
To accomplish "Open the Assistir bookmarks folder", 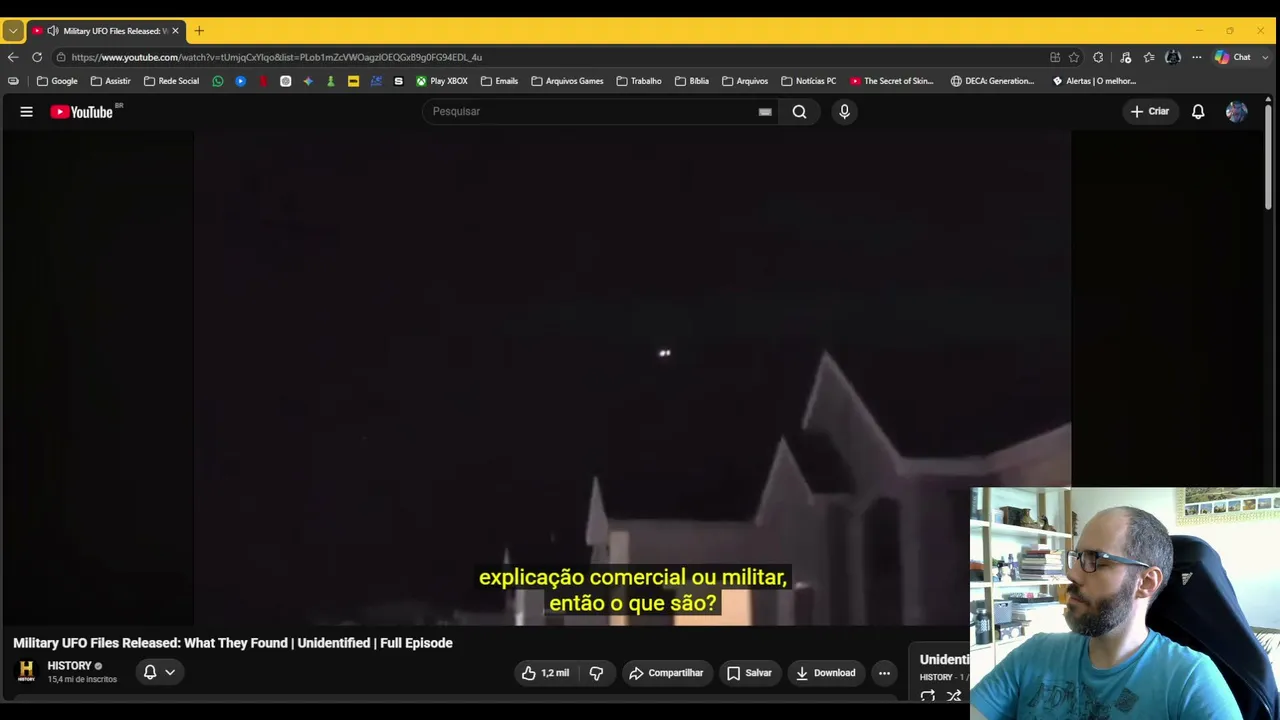I will tap(110, 81).
